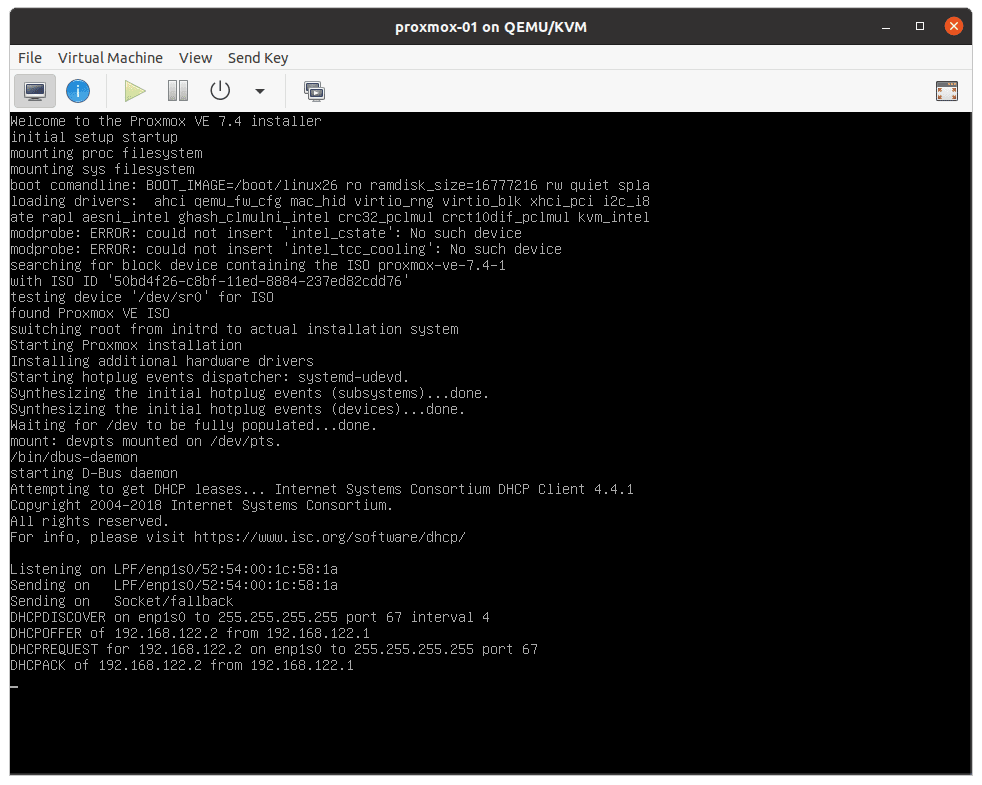
Task: Close the proxmox-01 window
Action: (x=953, y=26)
